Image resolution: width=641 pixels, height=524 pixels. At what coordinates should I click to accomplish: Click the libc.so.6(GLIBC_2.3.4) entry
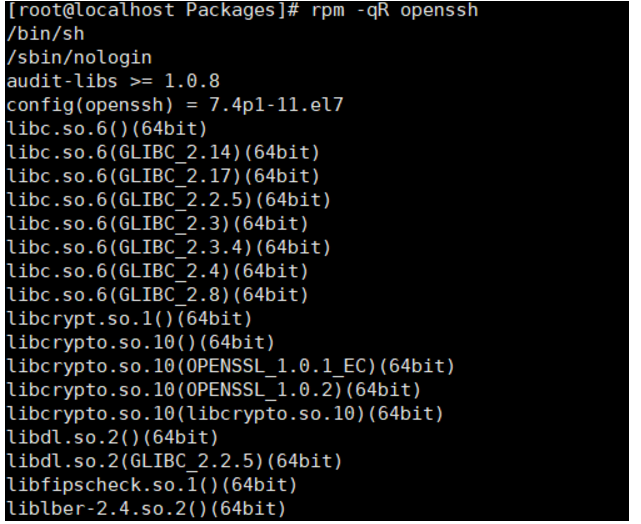pyautogui.click(x=169, y=247)
